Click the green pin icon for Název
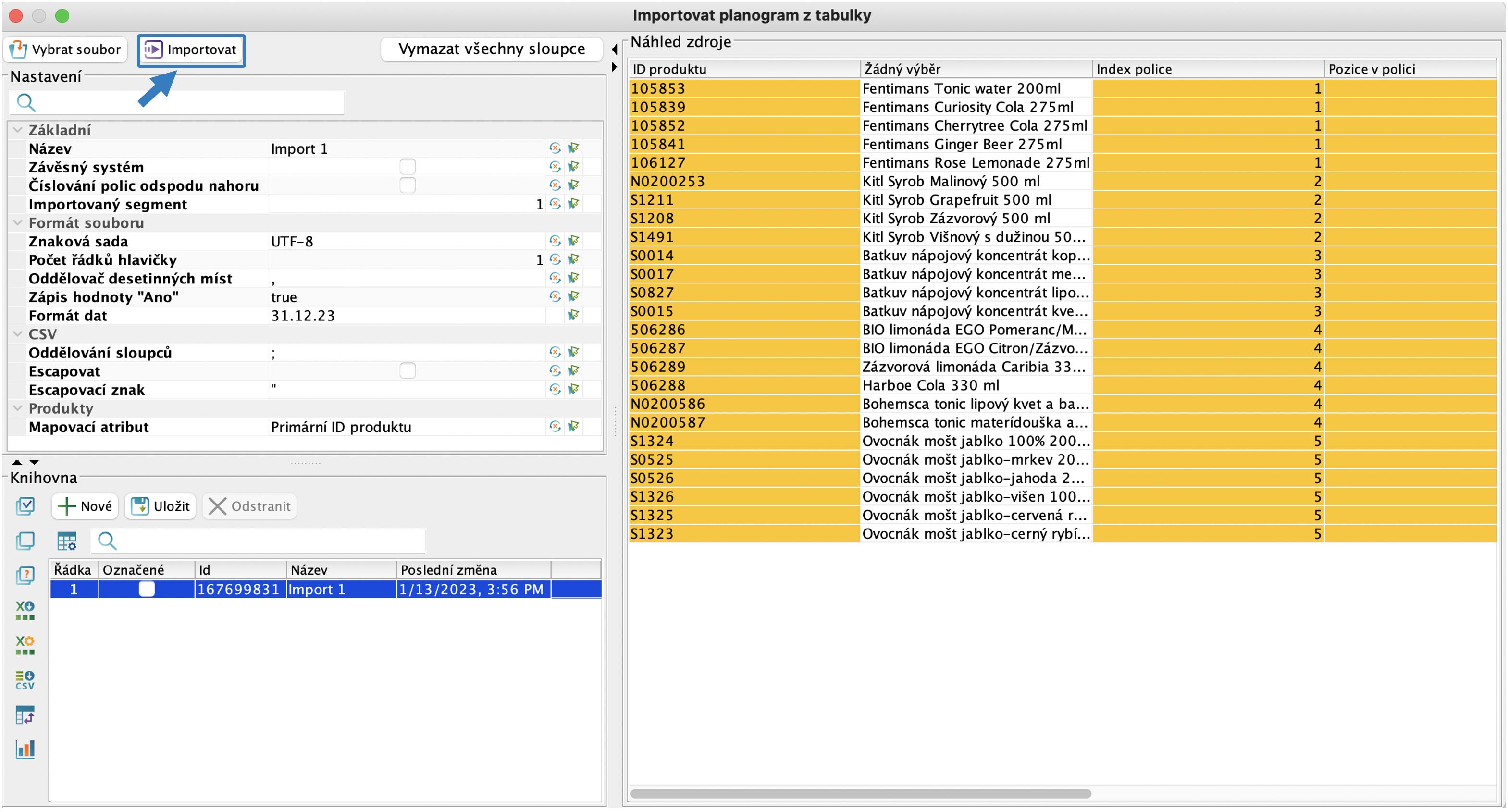This screenshot has width=1508, height=812. pos(574,148)
